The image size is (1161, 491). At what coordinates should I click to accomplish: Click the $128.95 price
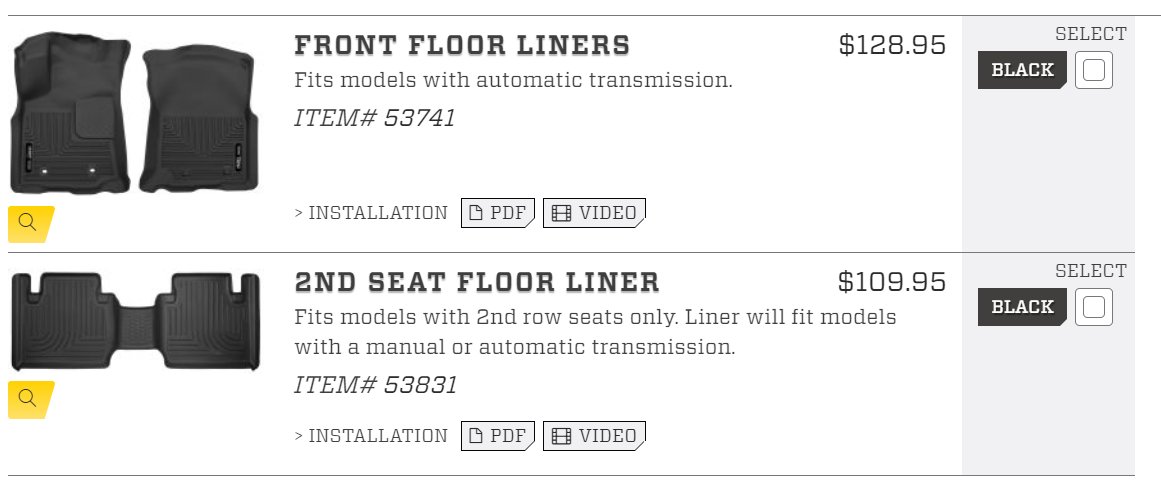click(892, 45)
